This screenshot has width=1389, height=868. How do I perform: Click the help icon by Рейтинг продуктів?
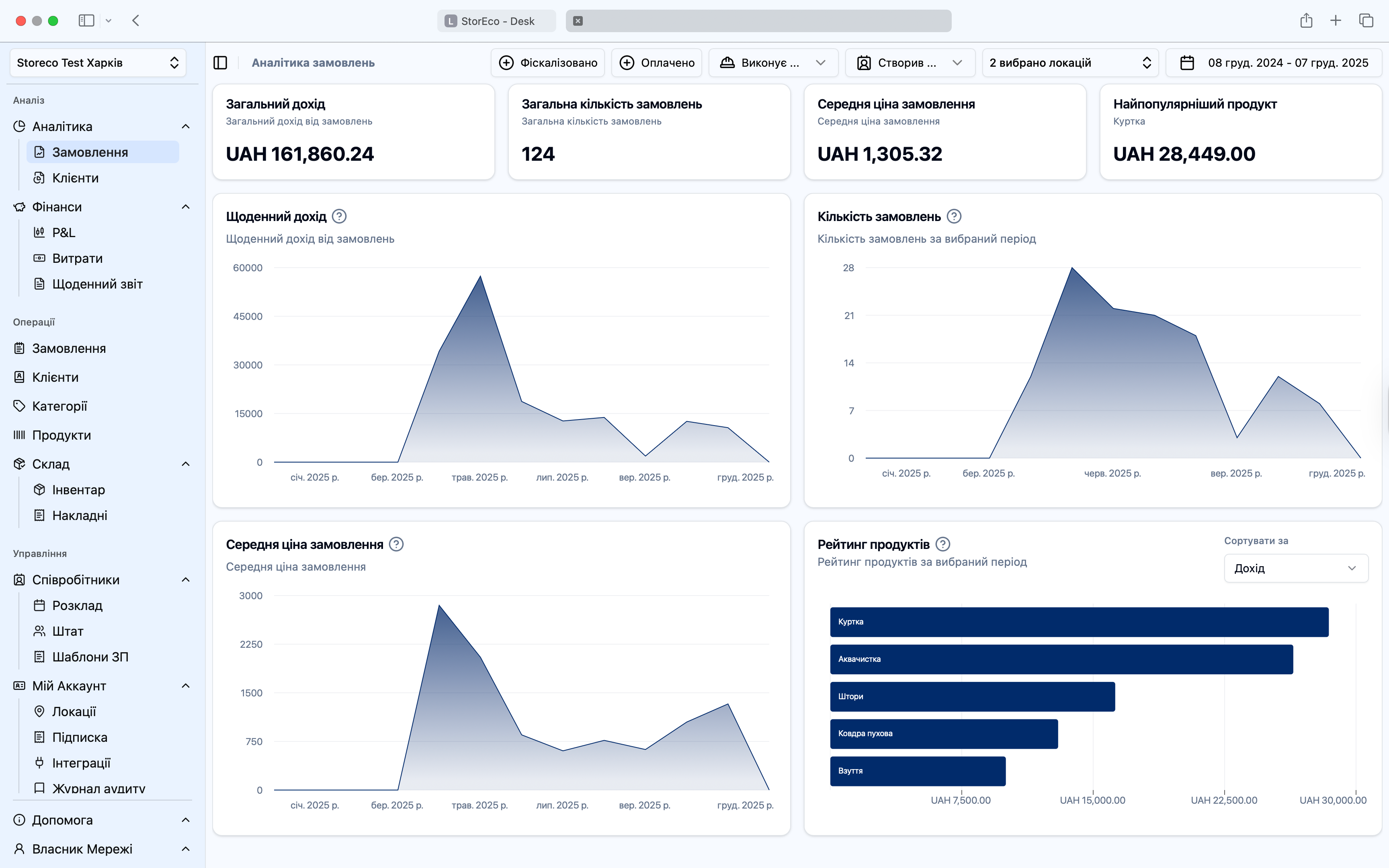(x=943, y=544)
